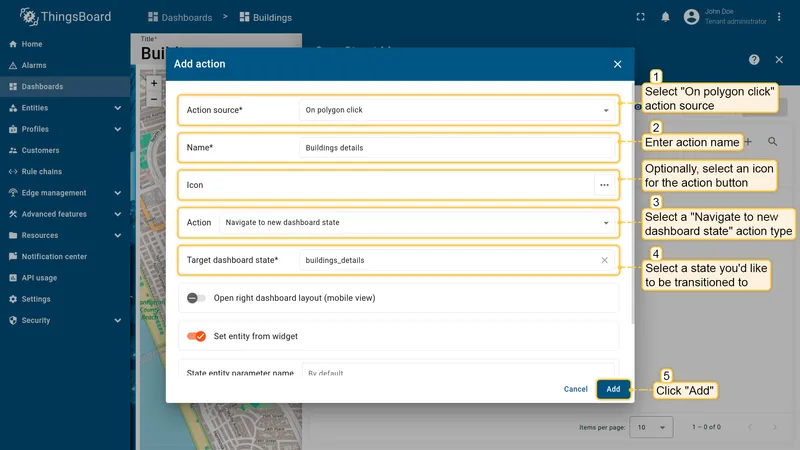Close the widget editor panel
The width and height of the screenshot is (800, 450).
click(x=779, y=60)
